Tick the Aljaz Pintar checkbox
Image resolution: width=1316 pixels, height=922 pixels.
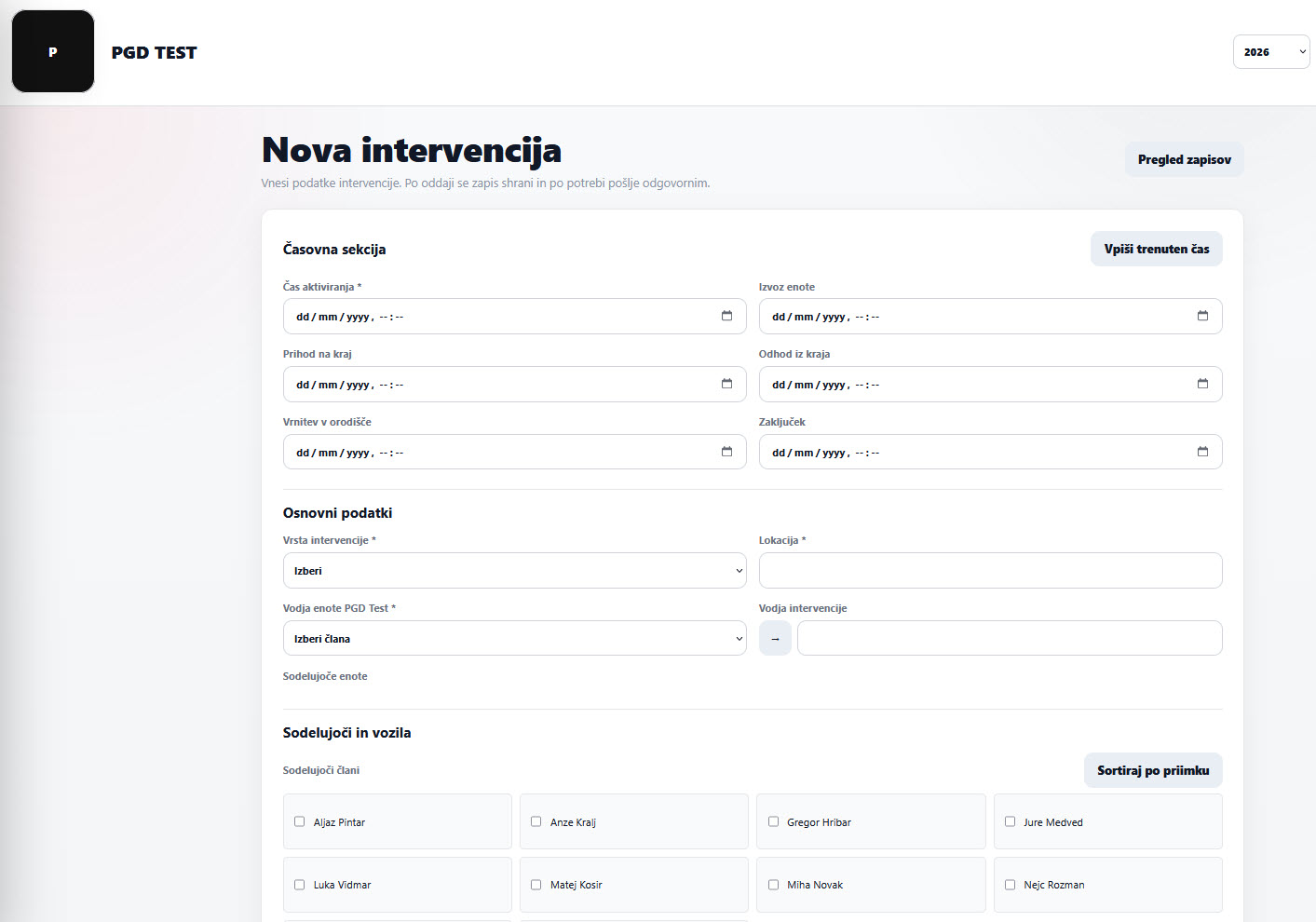pos(300,821)
